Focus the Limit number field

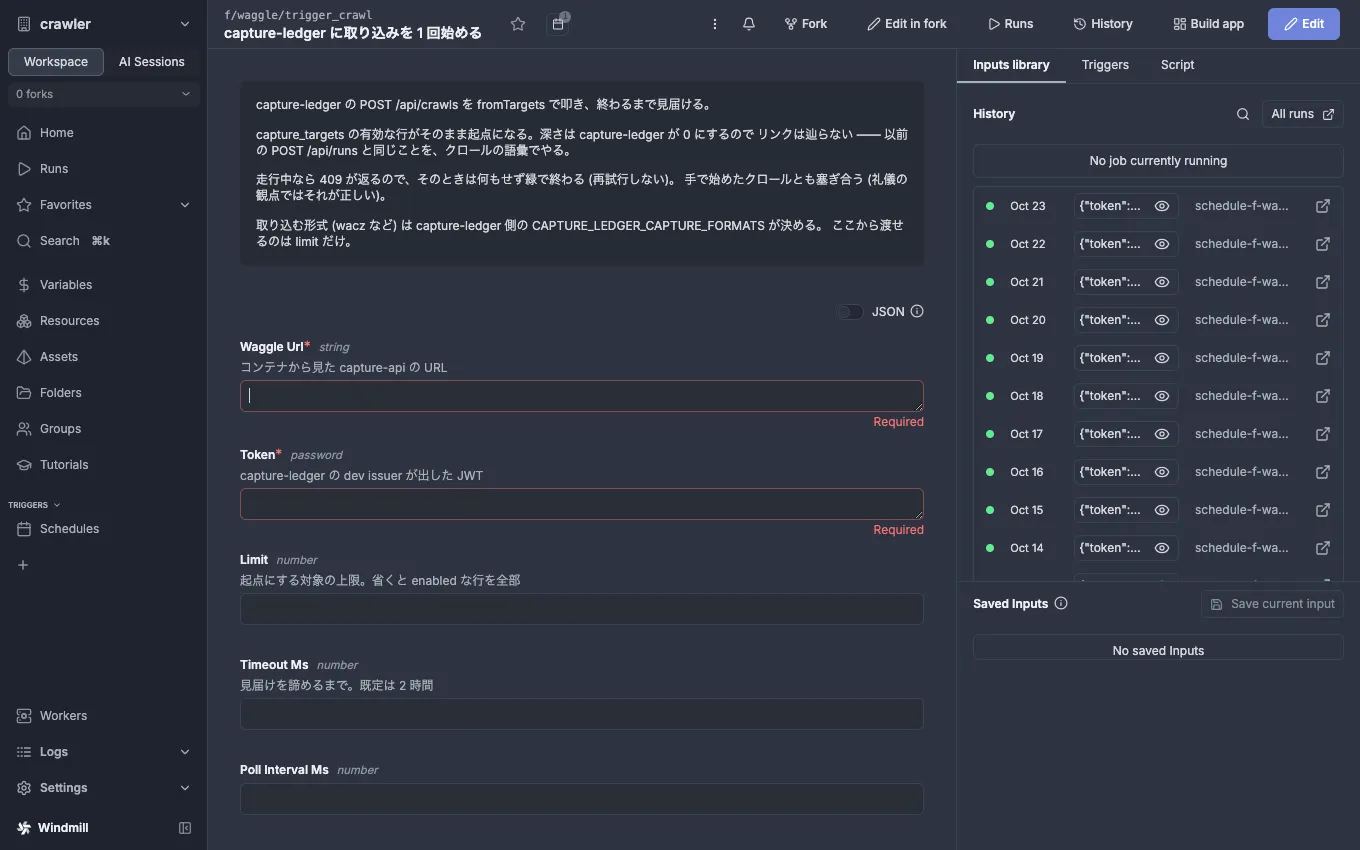click(582, 609)
